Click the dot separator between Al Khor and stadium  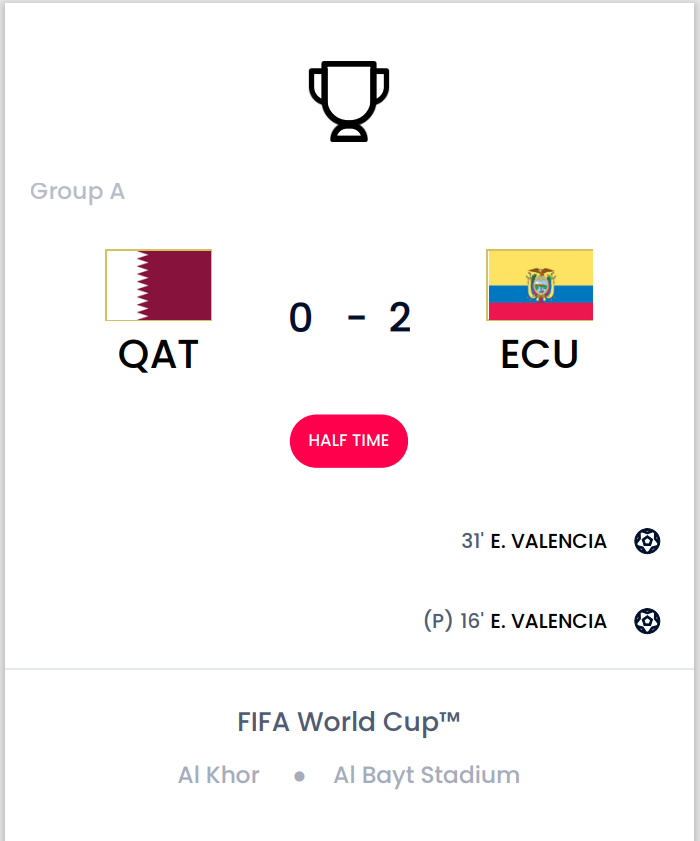(299, 776)
